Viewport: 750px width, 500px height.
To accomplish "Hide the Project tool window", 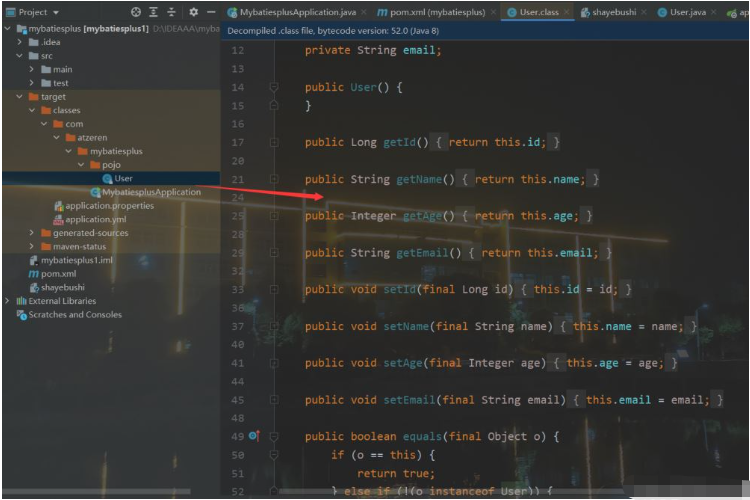I will 211,12.
